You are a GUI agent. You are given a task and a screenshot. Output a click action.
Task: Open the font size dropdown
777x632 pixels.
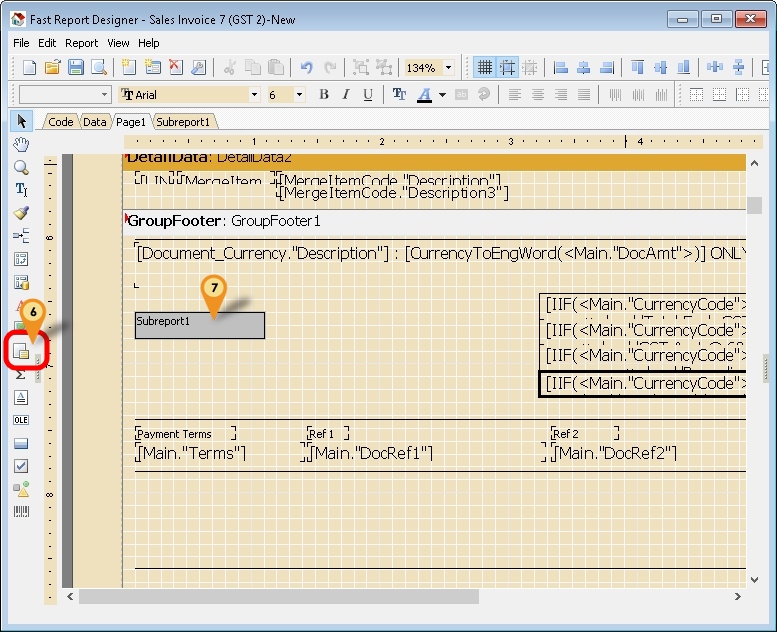click(299, 95)
